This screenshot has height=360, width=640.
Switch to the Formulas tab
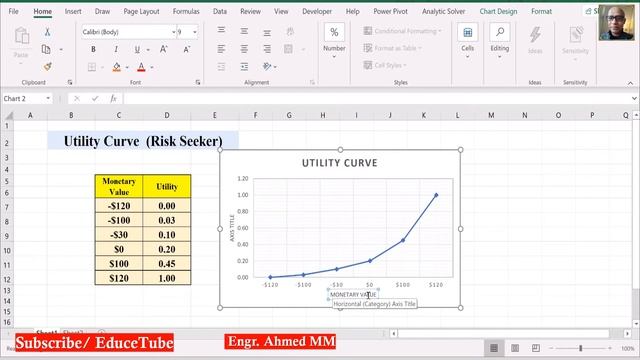click(x=186, y=11)
